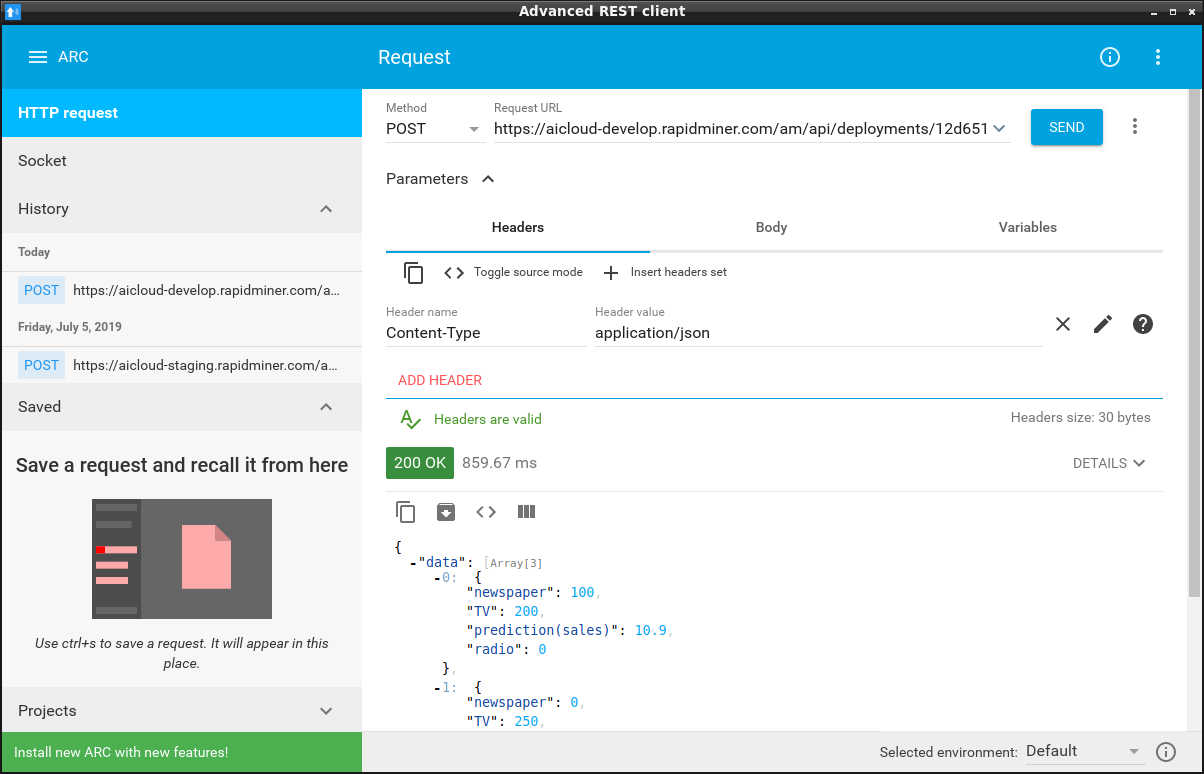Screen dimensions: 1204x774
Task: Switch to the Variables tab
Action: pyautogui.click(x=1027, y=227)
